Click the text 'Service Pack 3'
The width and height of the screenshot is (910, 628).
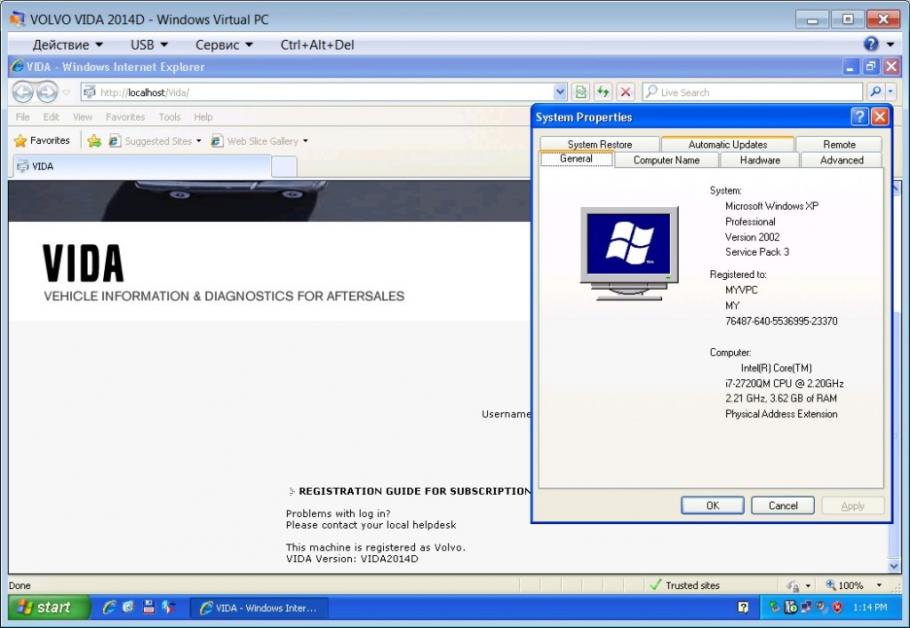pyautogui.click(x=757, y=252)
